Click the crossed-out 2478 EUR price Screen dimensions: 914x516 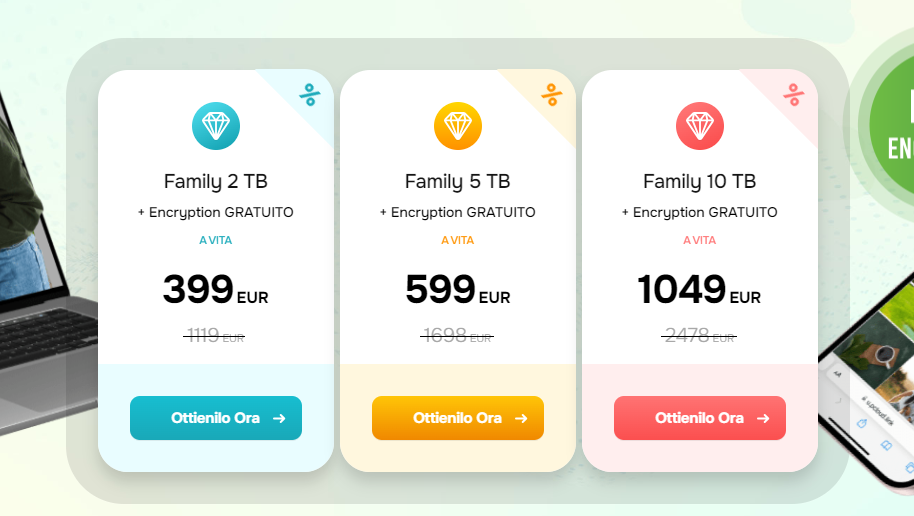[x=700, y=336]
